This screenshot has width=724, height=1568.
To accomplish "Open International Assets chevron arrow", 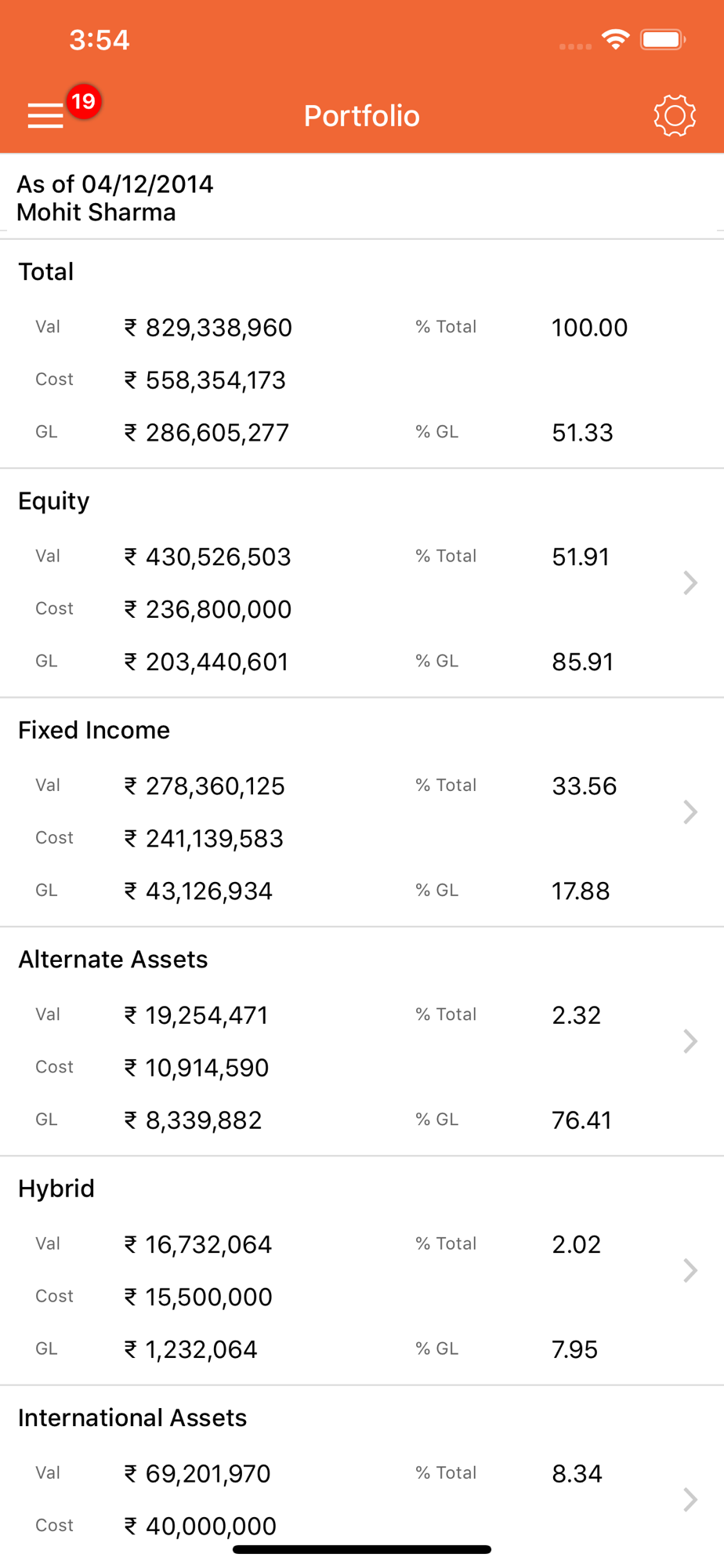I will (690, 1499).
